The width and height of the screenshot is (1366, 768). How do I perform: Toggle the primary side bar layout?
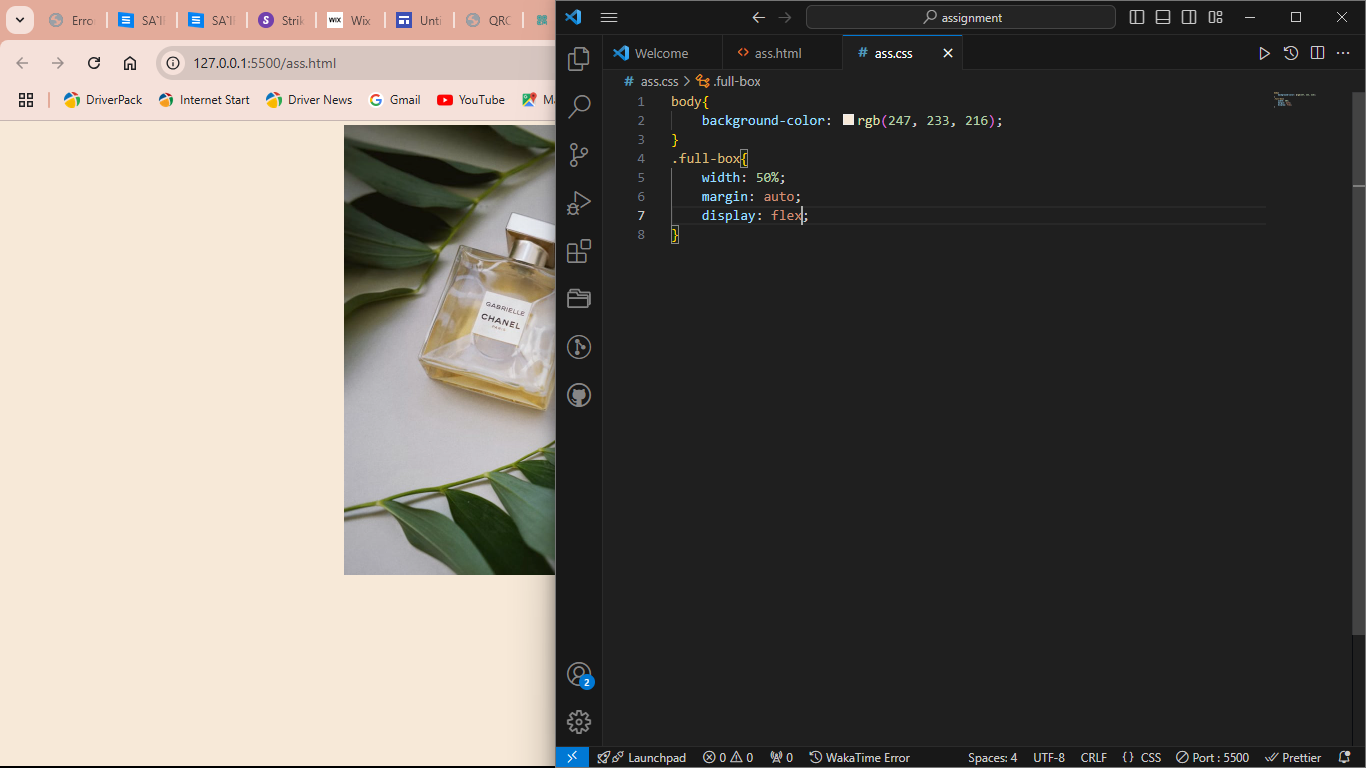(1137, 17)
